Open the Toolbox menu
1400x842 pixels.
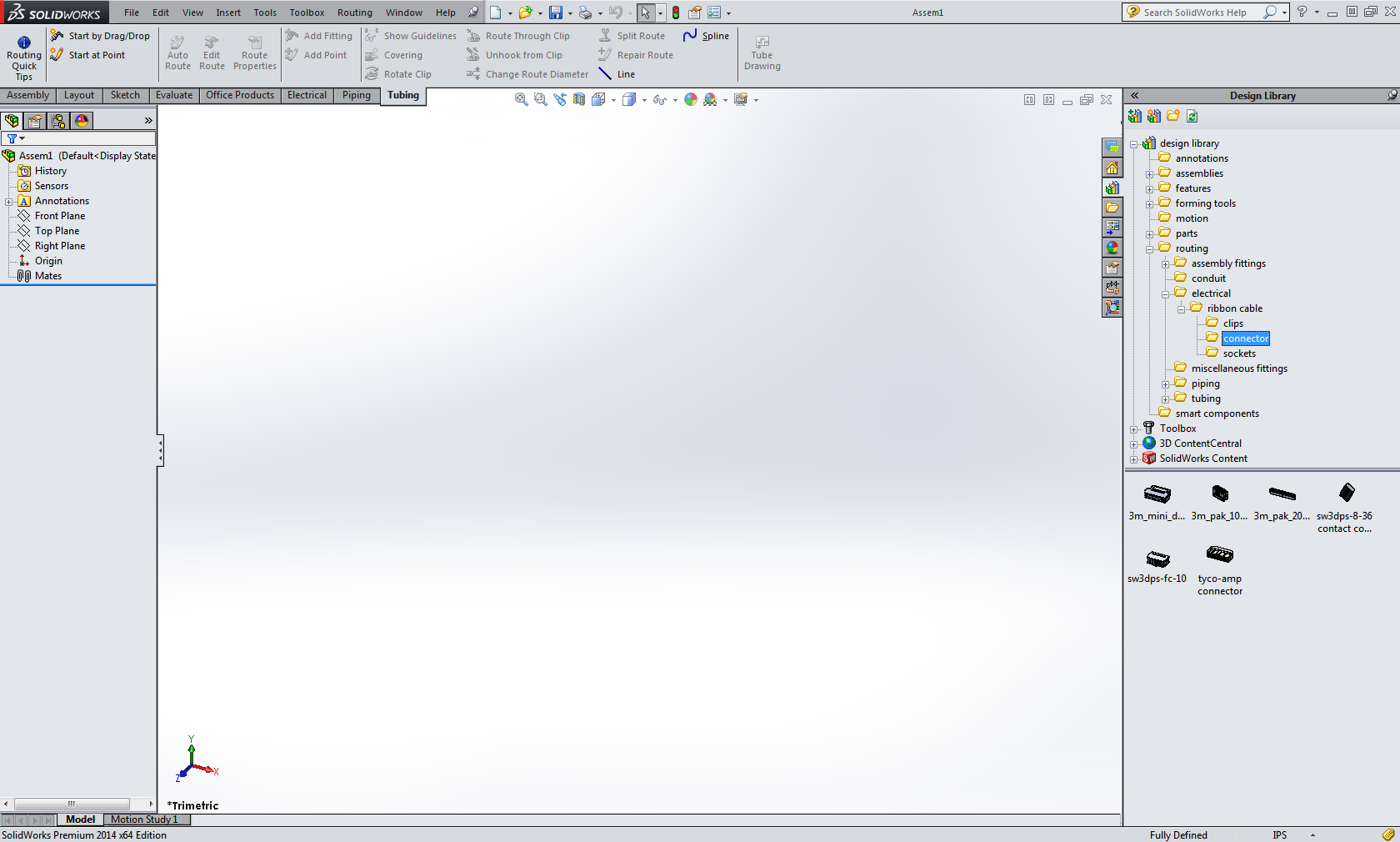point(307,13)
